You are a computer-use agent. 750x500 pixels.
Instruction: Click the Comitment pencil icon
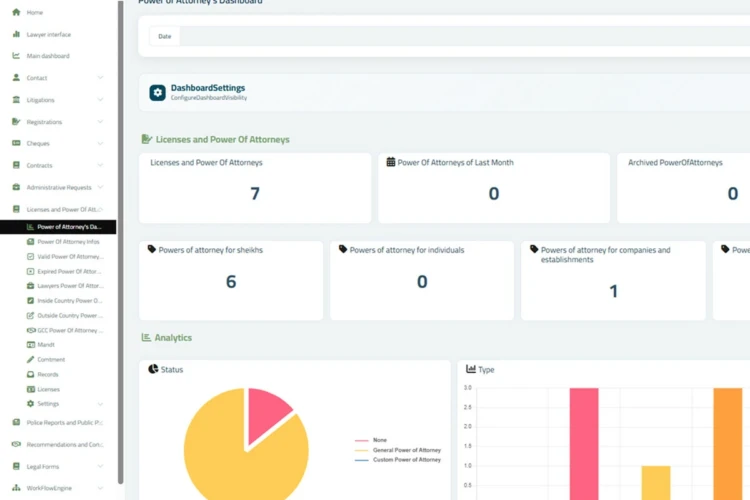[31, 359]
